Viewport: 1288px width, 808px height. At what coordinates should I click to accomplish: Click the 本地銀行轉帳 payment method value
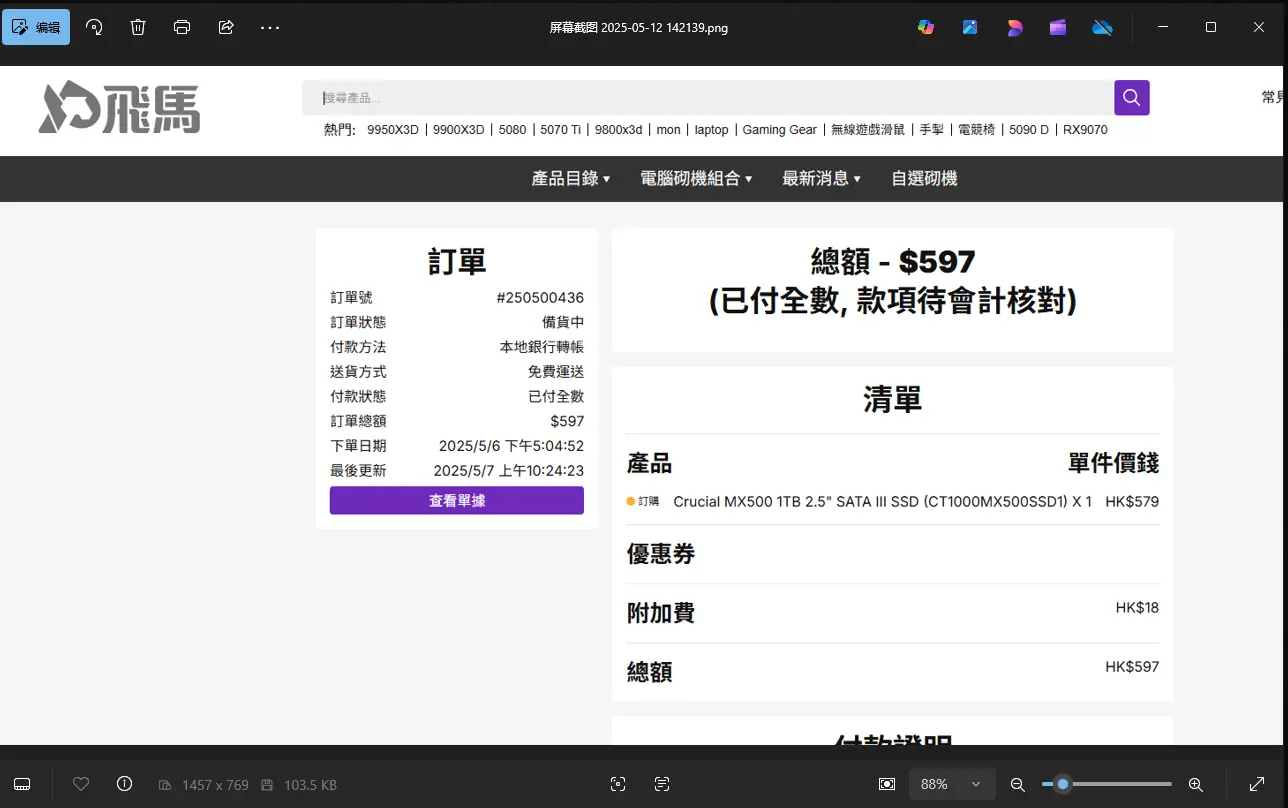click(x=542, y=347)
